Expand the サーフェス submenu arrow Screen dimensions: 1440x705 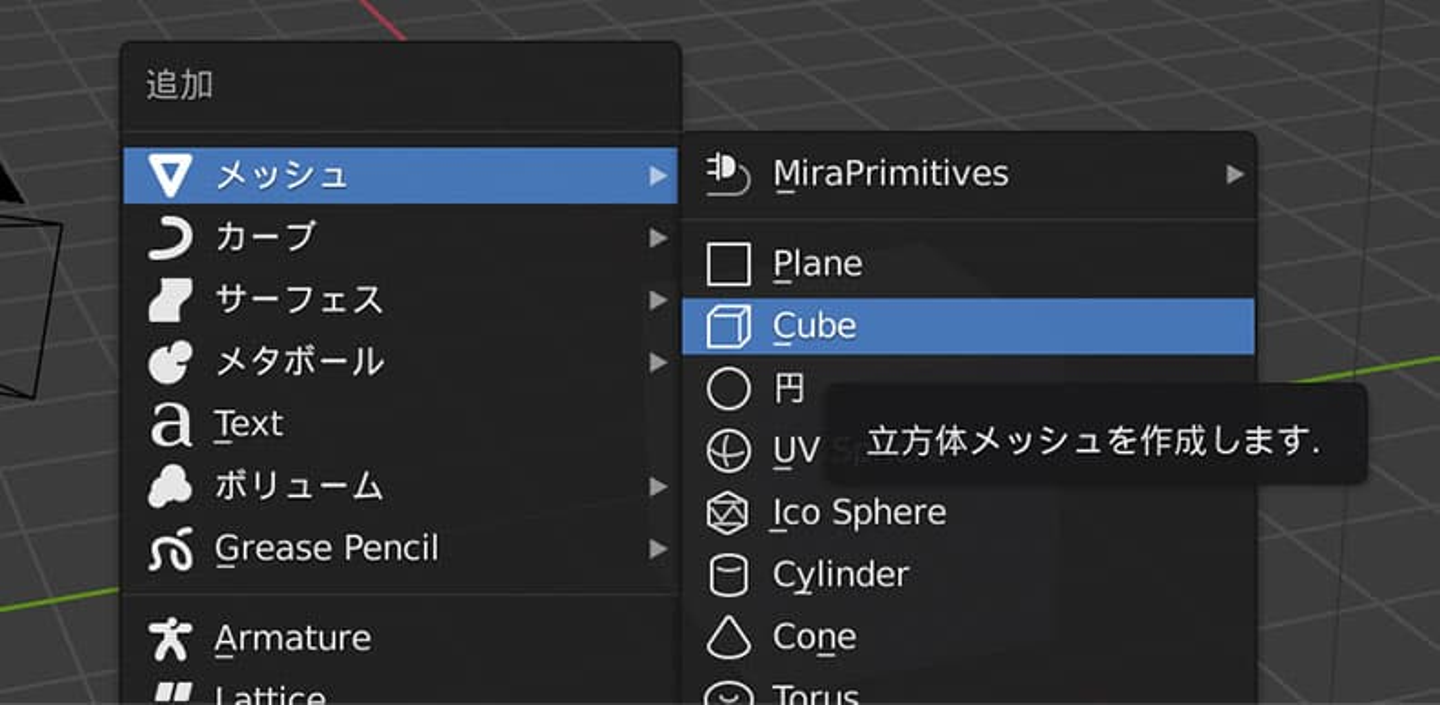pyautogui.click(x=657, y=300)
